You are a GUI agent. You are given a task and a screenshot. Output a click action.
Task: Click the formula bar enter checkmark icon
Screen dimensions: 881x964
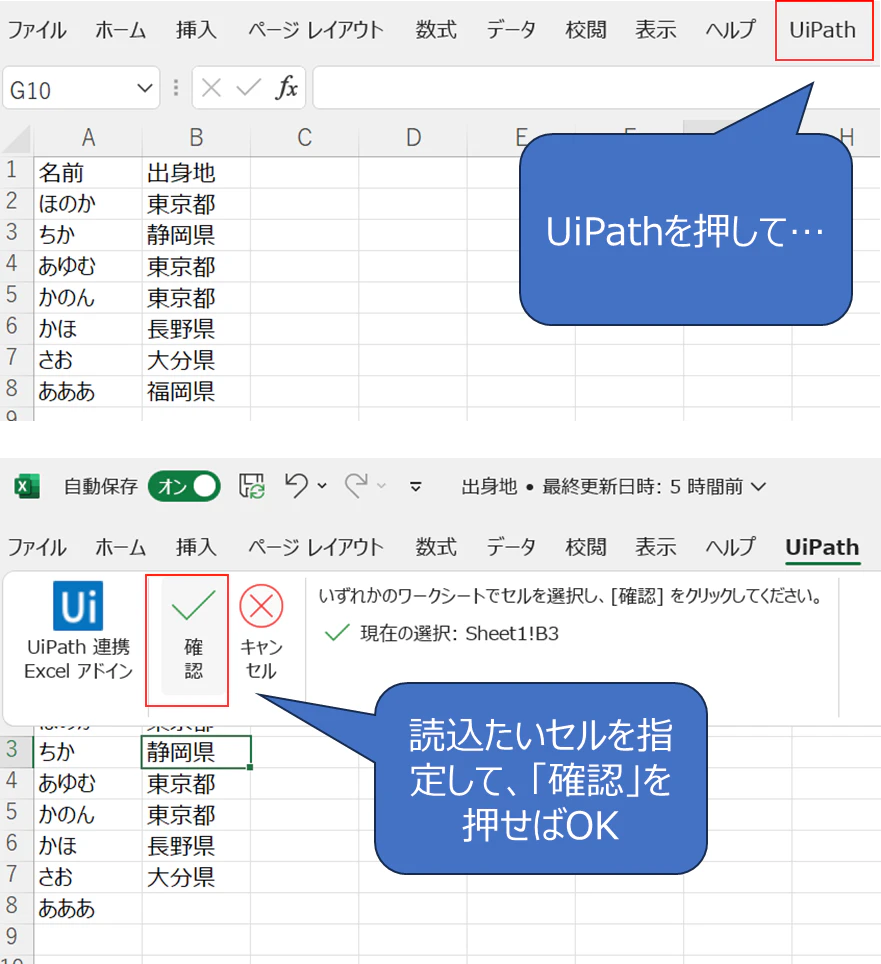click(248, 88)
